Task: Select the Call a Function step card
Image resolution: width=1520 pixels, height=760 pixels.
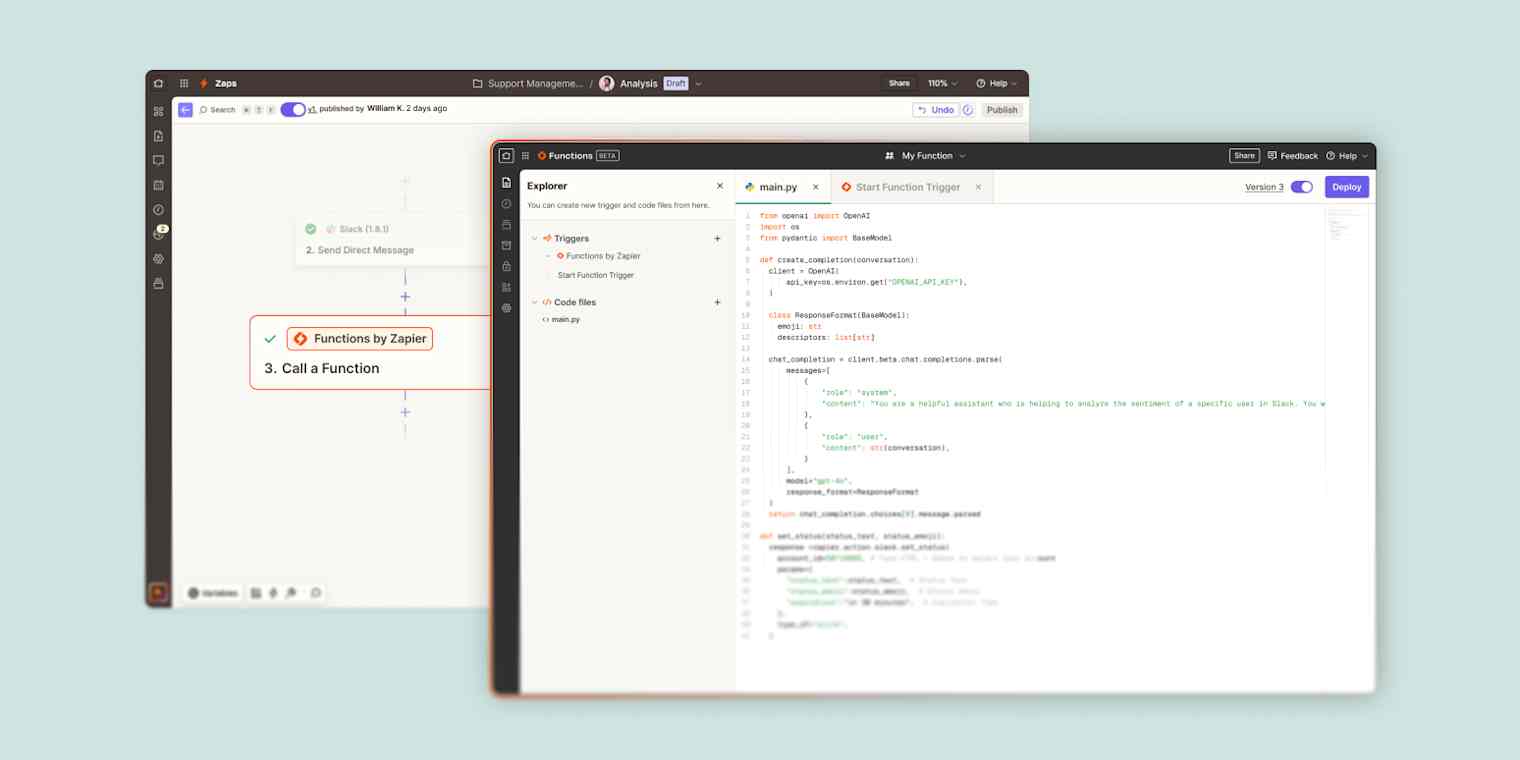Action: (370, 353)
